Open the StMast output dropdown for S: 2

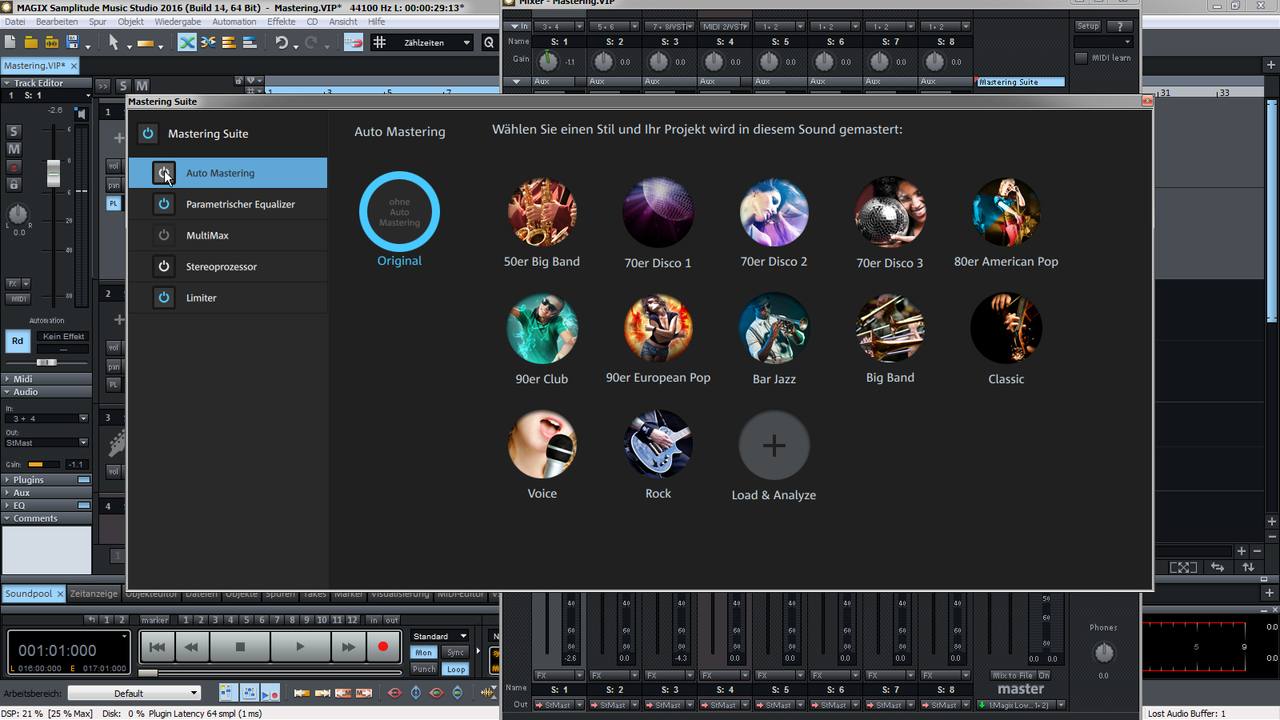pyautogui.click(x=615, y=705)
